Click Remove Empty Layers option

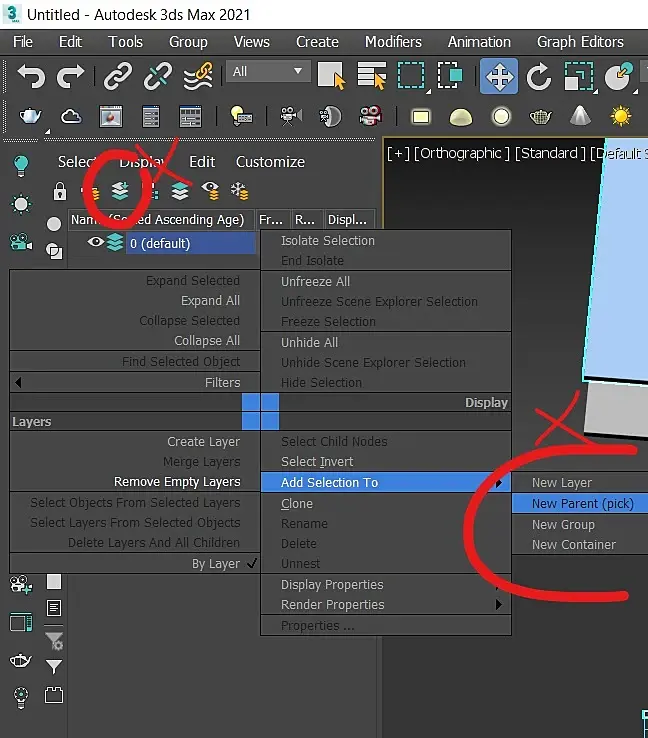tap(176, 482)
